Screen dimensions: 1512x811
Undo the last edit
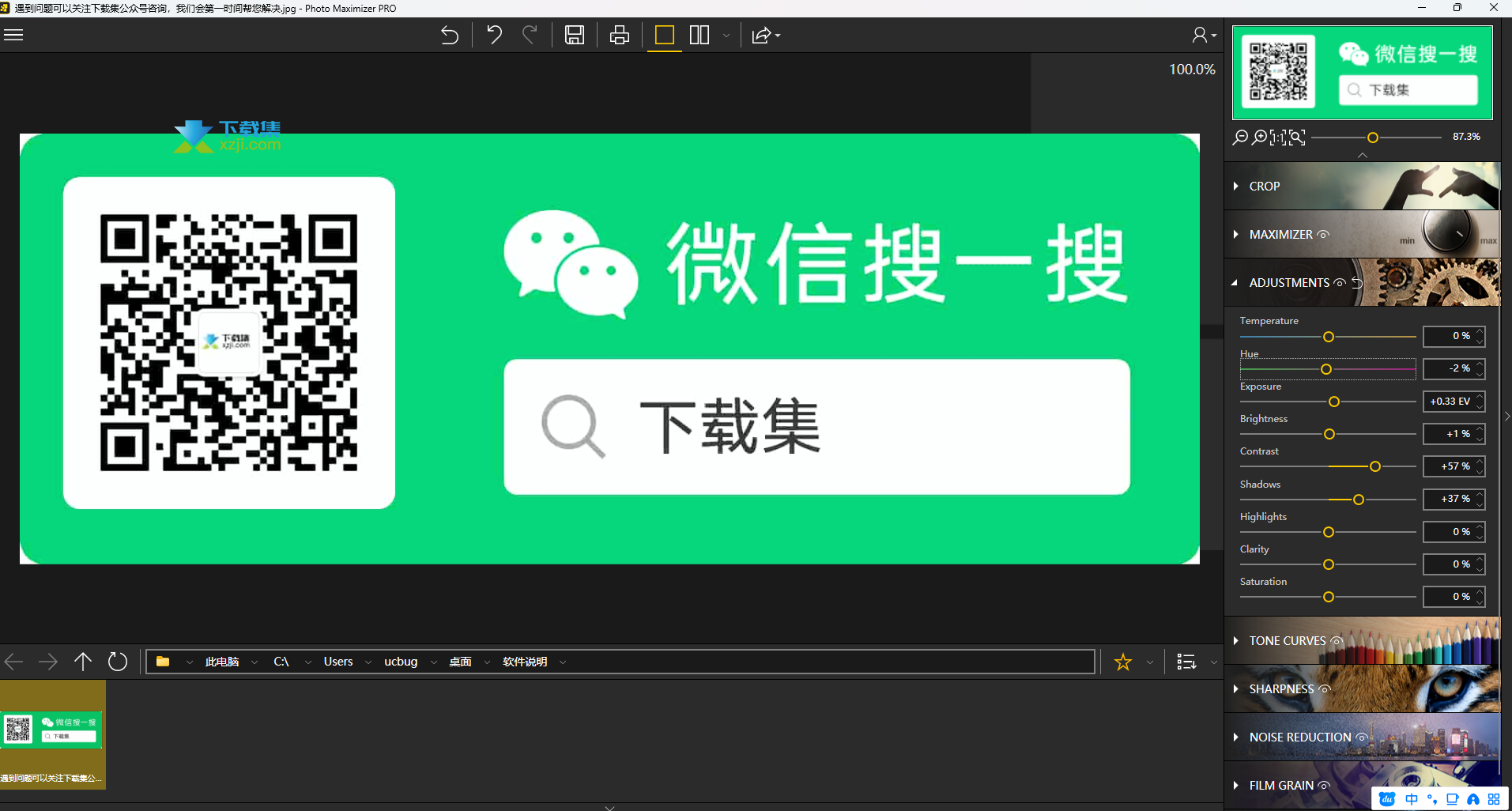coord(495,35)
